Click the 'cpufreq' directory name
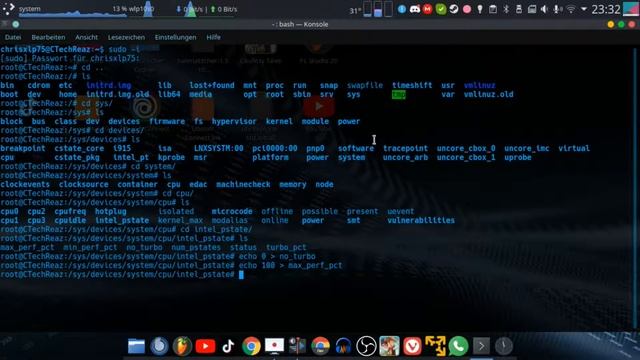Image resolution: width=640 pixels, height=360 pixels. click(x=70, y=212)
